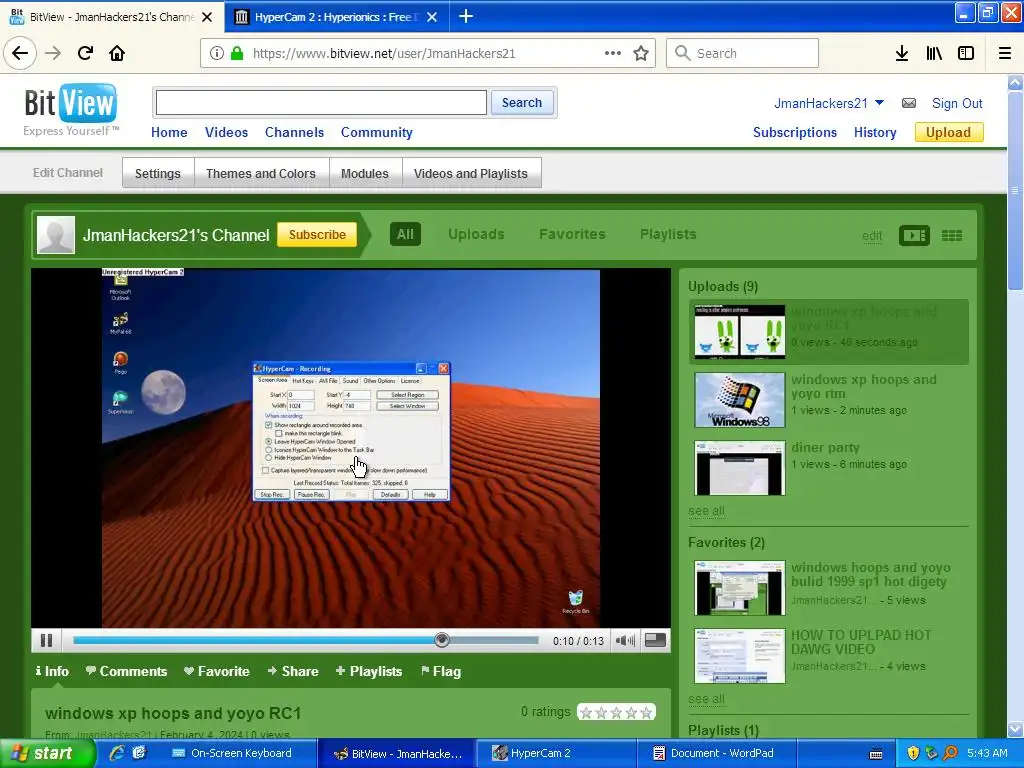The height and width of the screenshot is (768, 1024).
Task: Open the Modules edit tab
Action: [x=364, y=173]
